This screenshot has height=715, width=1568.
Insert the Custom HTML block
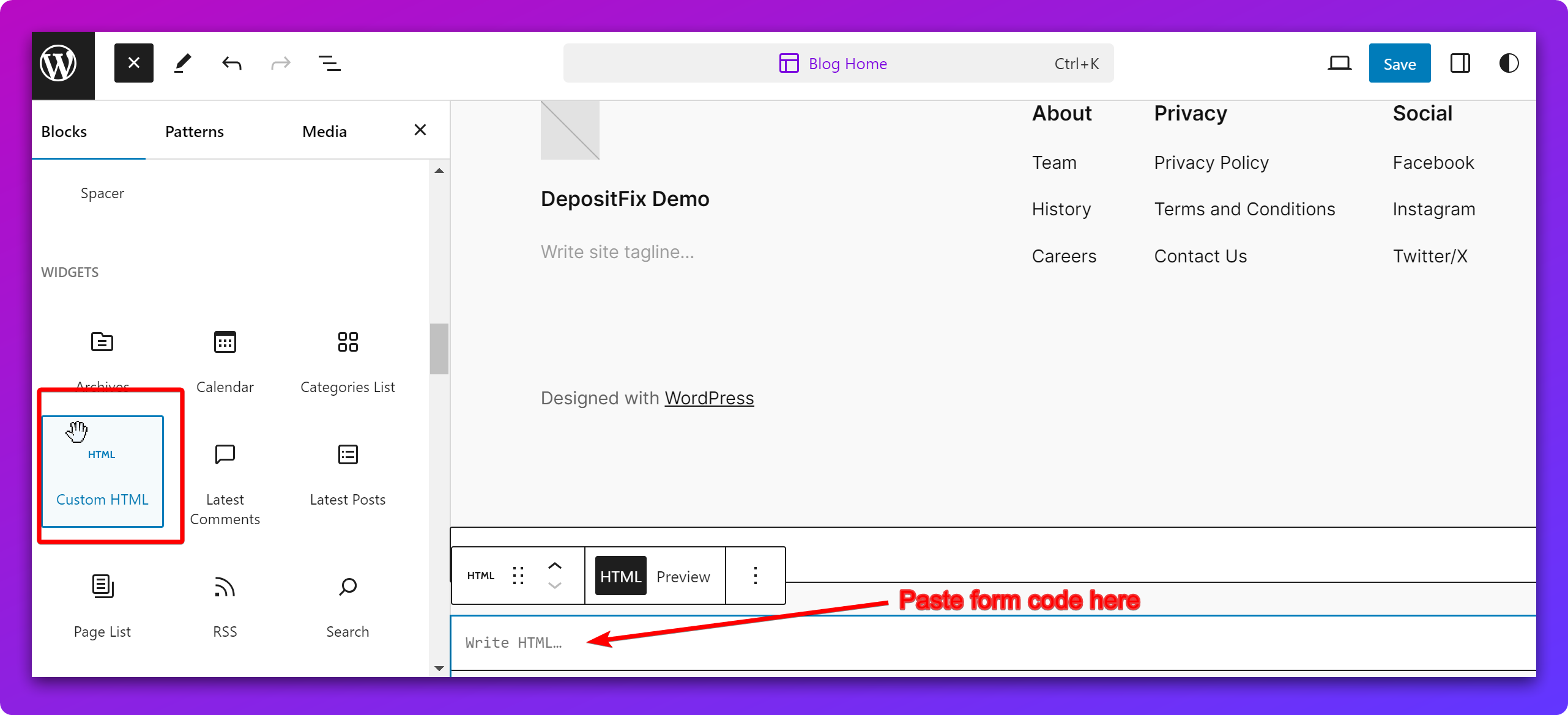click(102, 471)
